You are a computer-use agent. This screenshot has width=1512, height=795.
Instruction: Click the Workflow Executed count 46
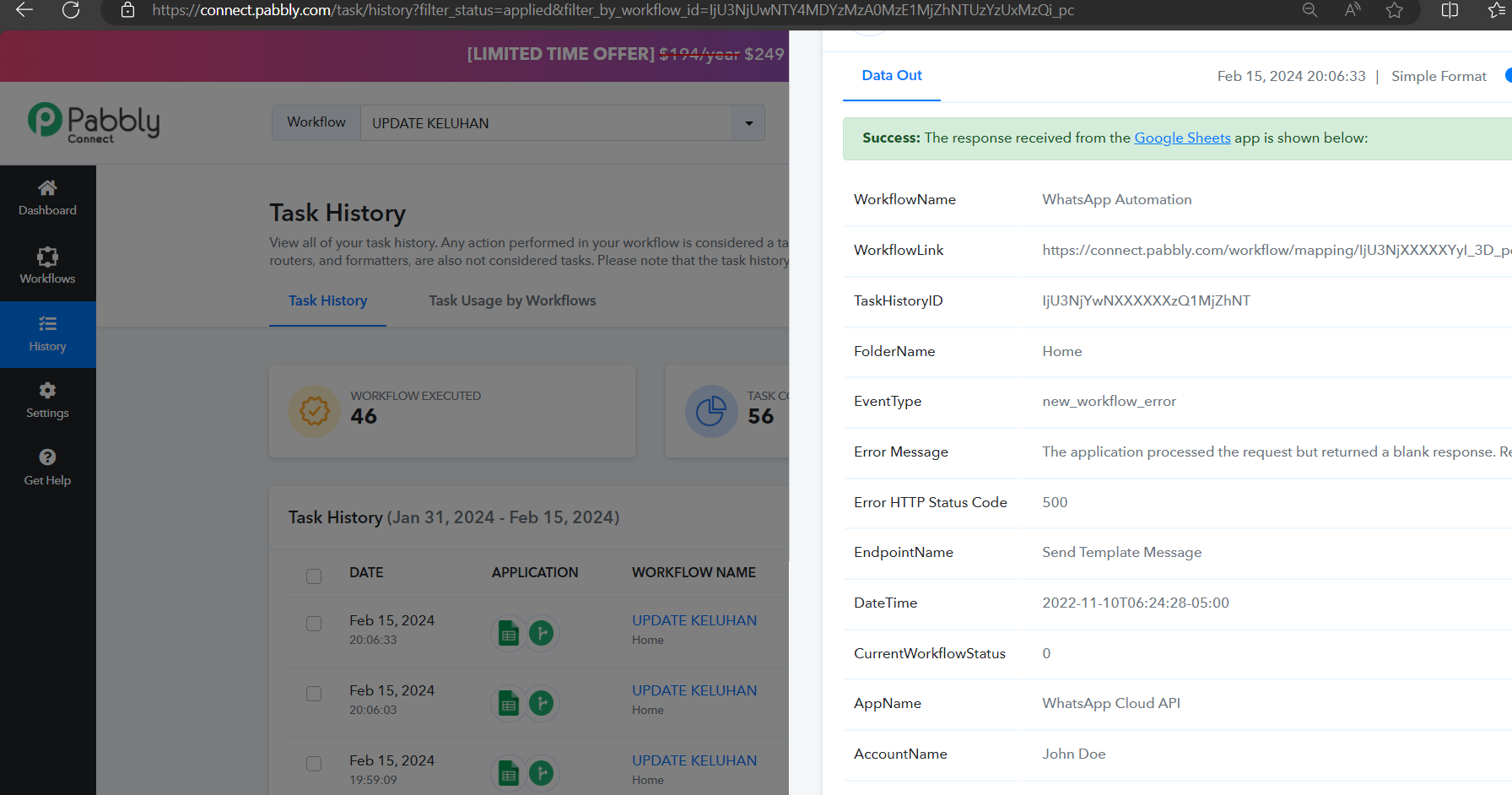click(x=364, y=416)
